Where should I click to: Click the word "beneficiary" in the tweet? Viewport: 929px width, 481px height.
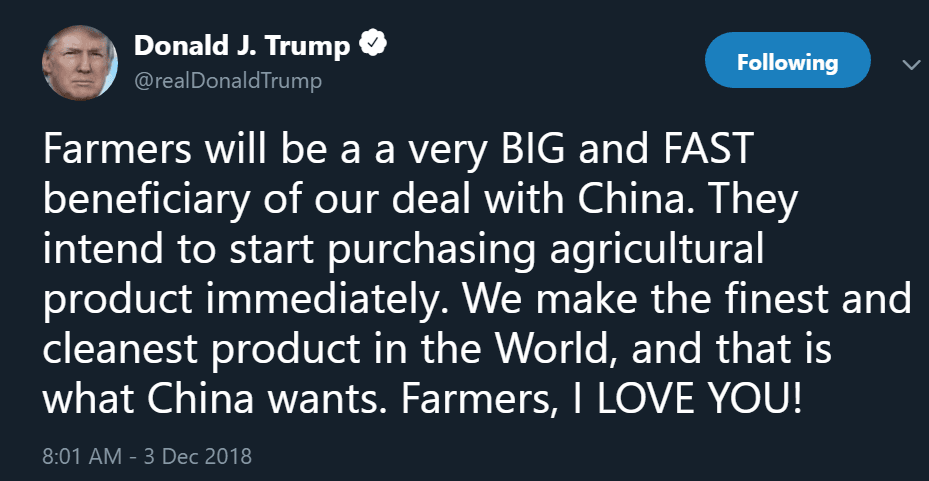150,199
